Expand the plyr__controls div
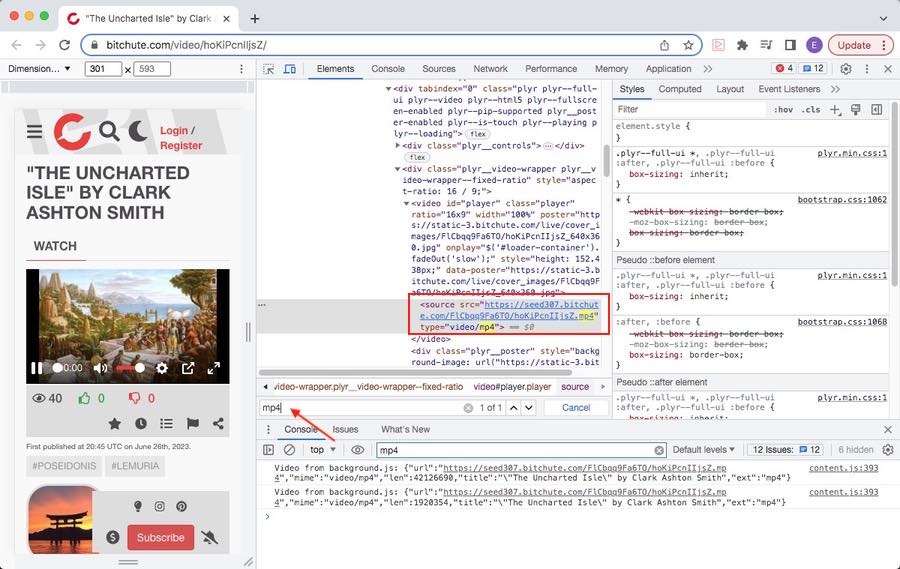 pyautogui.click(x=398, y=146)
